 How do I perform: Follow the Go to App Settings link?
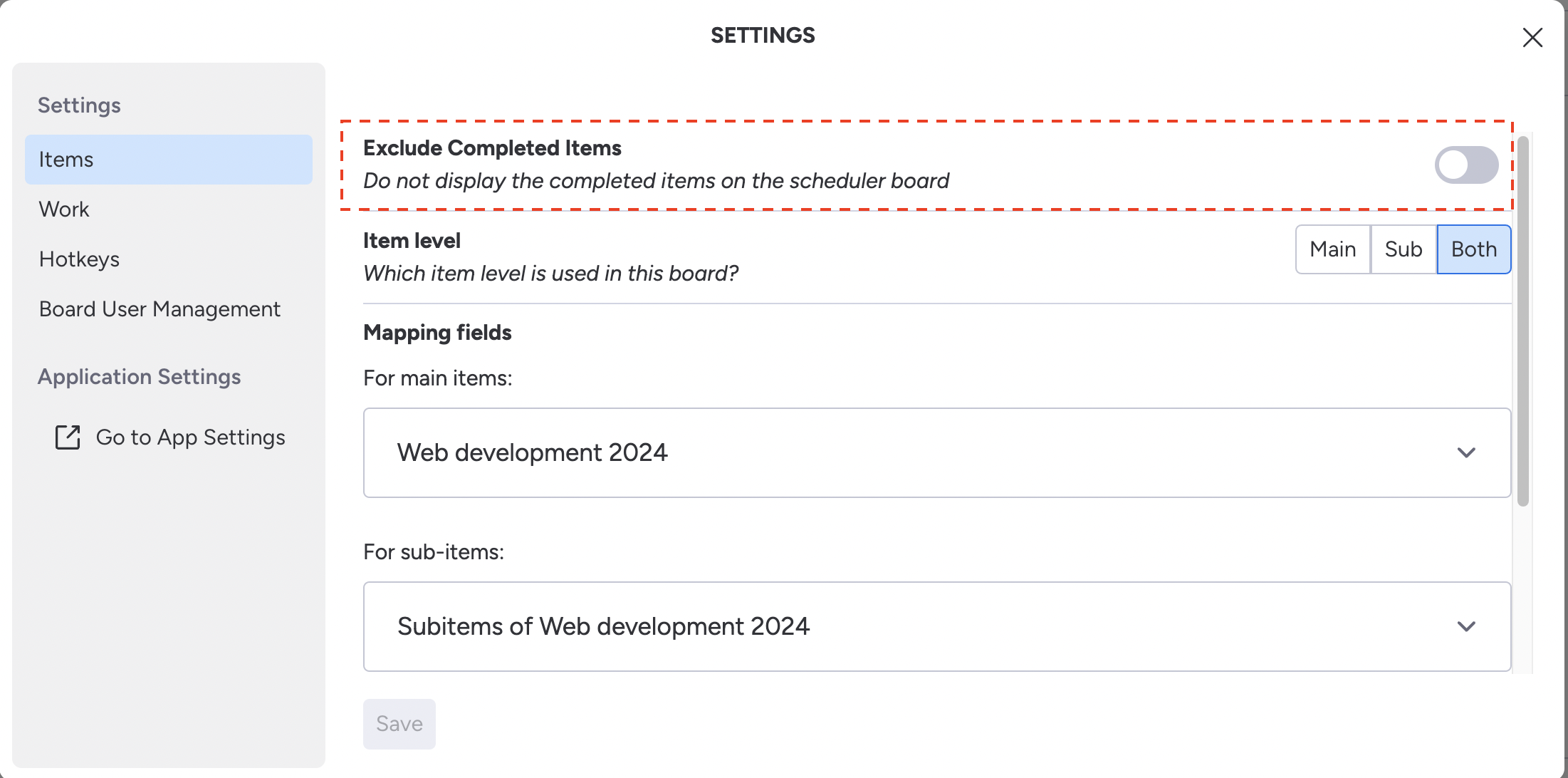click(190, 437)
